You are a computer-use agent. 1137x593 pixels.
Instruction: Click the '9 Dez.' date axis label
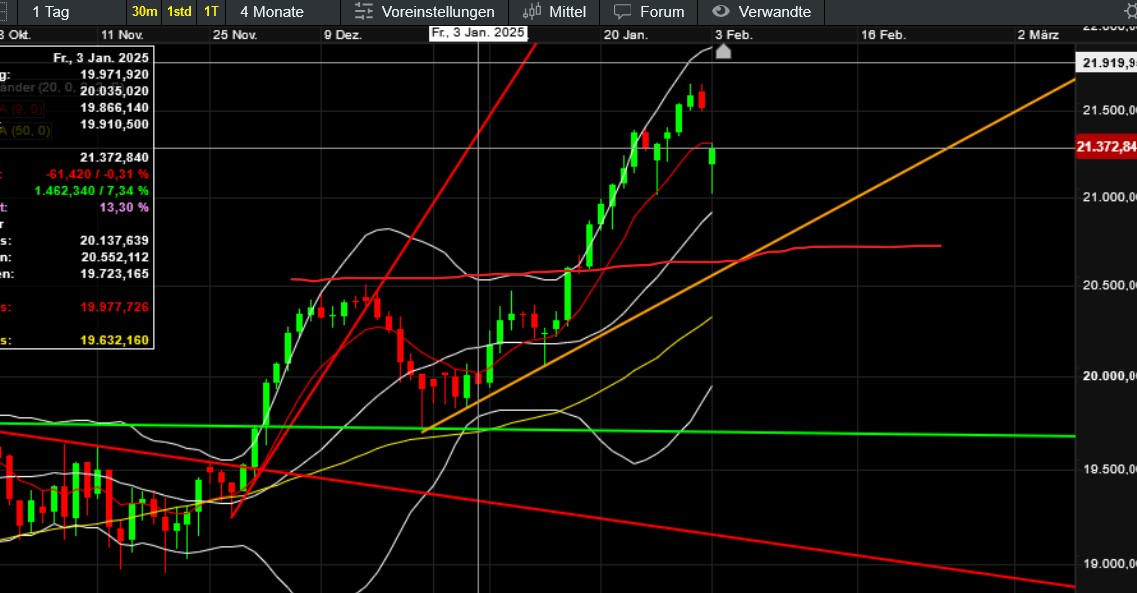coord(342,35)
